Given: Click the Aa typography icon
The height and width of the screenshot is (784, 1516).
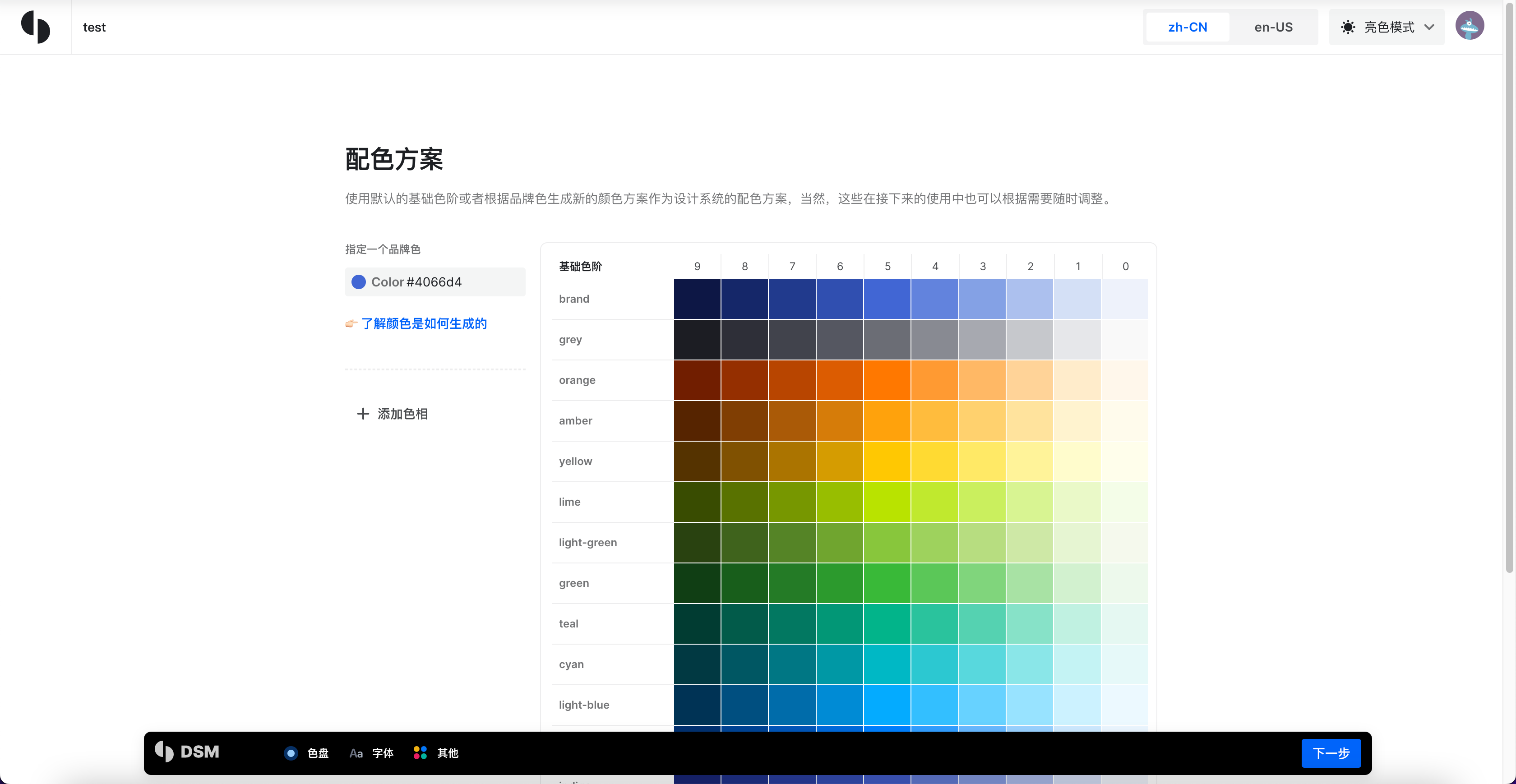Looking at the screenshot, I should tap(356, 753).
